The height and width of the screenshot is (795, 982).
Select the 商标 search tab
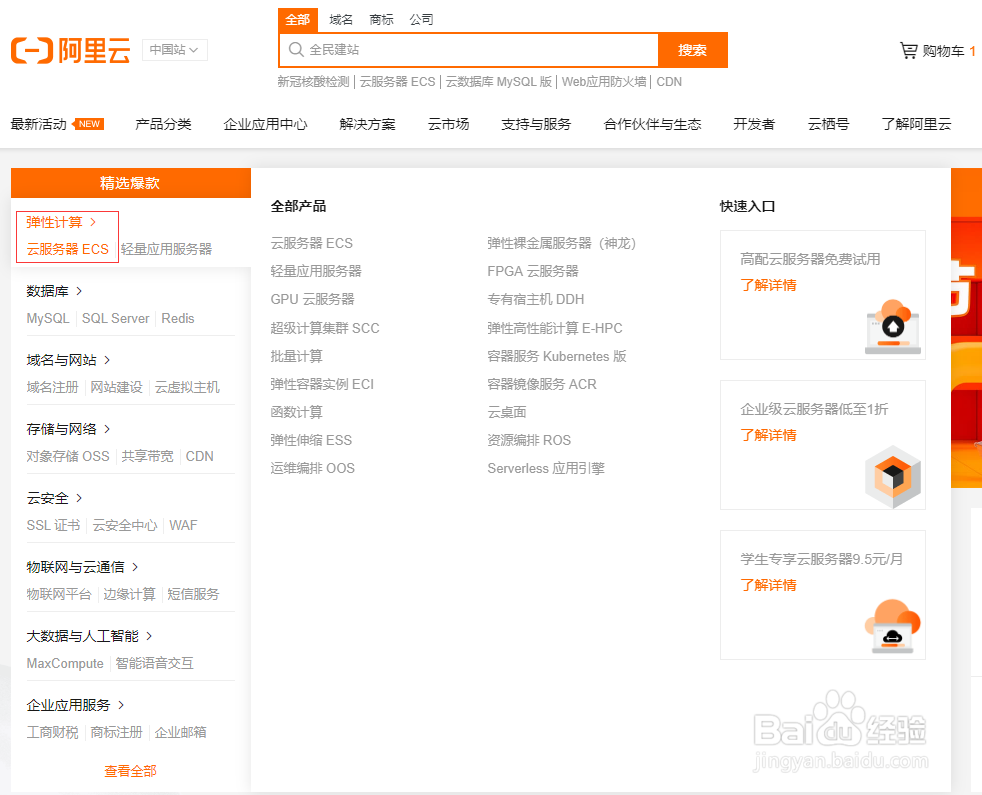pos(381,19)
